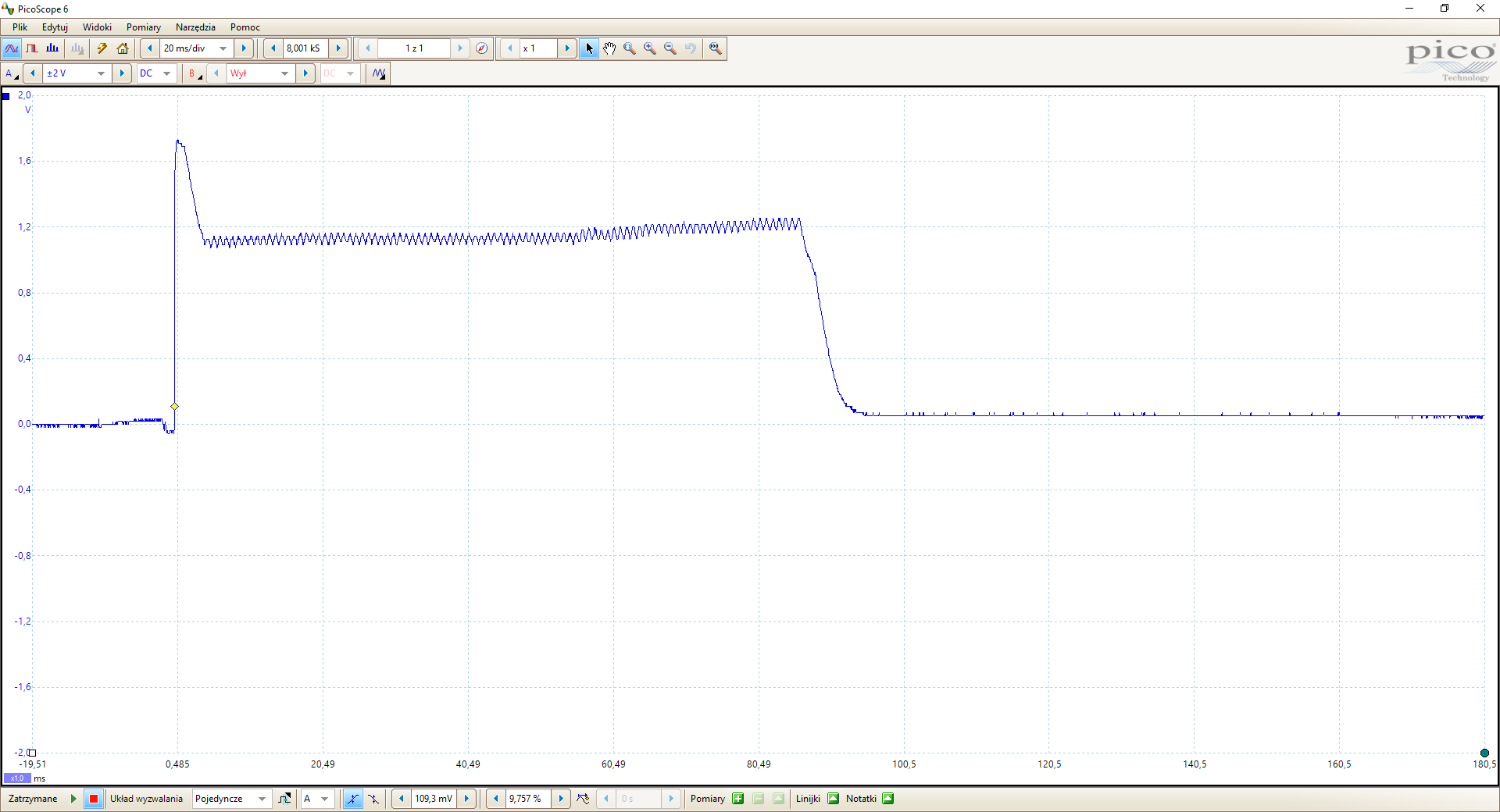Switch to Spectrum mode

click(52, 48)
